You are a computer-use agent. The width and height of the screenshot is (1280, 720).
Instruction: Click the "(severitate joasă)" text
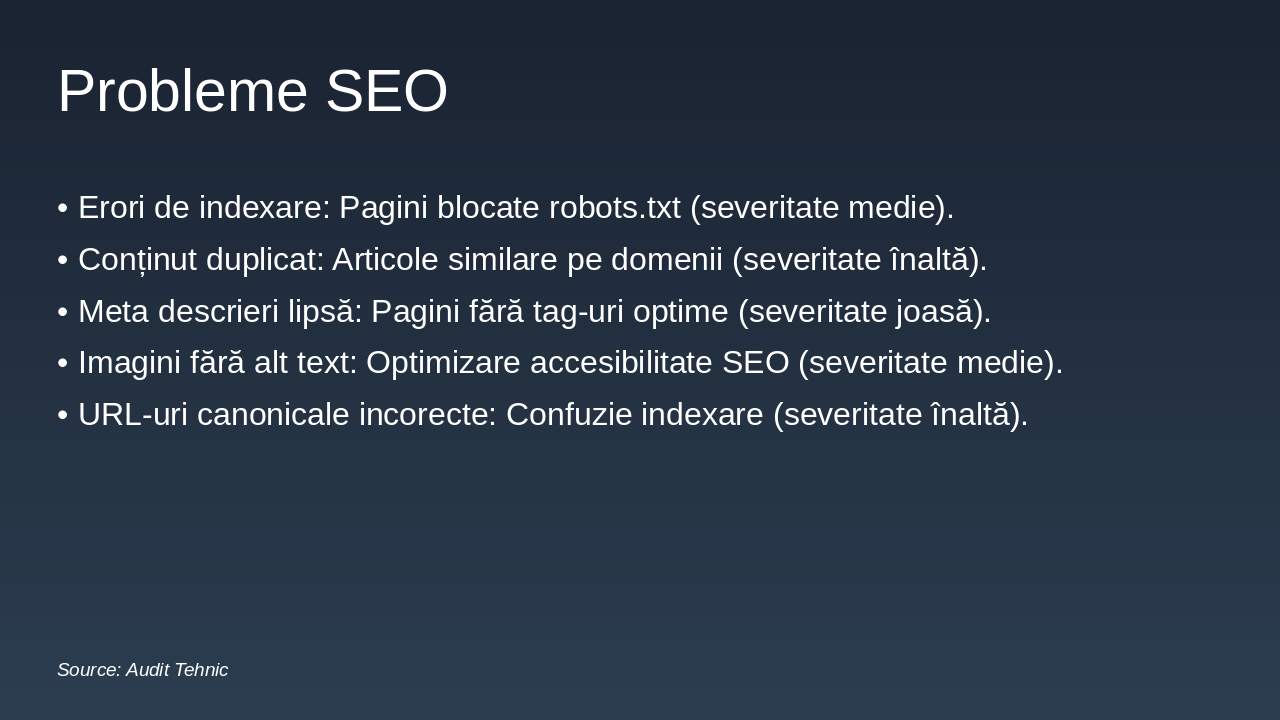click(x=863, y=312)
